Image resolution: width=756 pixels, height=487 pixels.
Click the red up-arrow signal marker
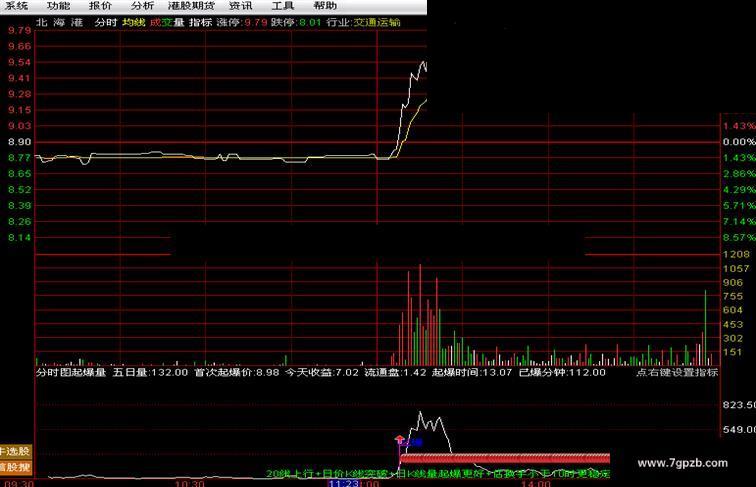click(399, 440)
